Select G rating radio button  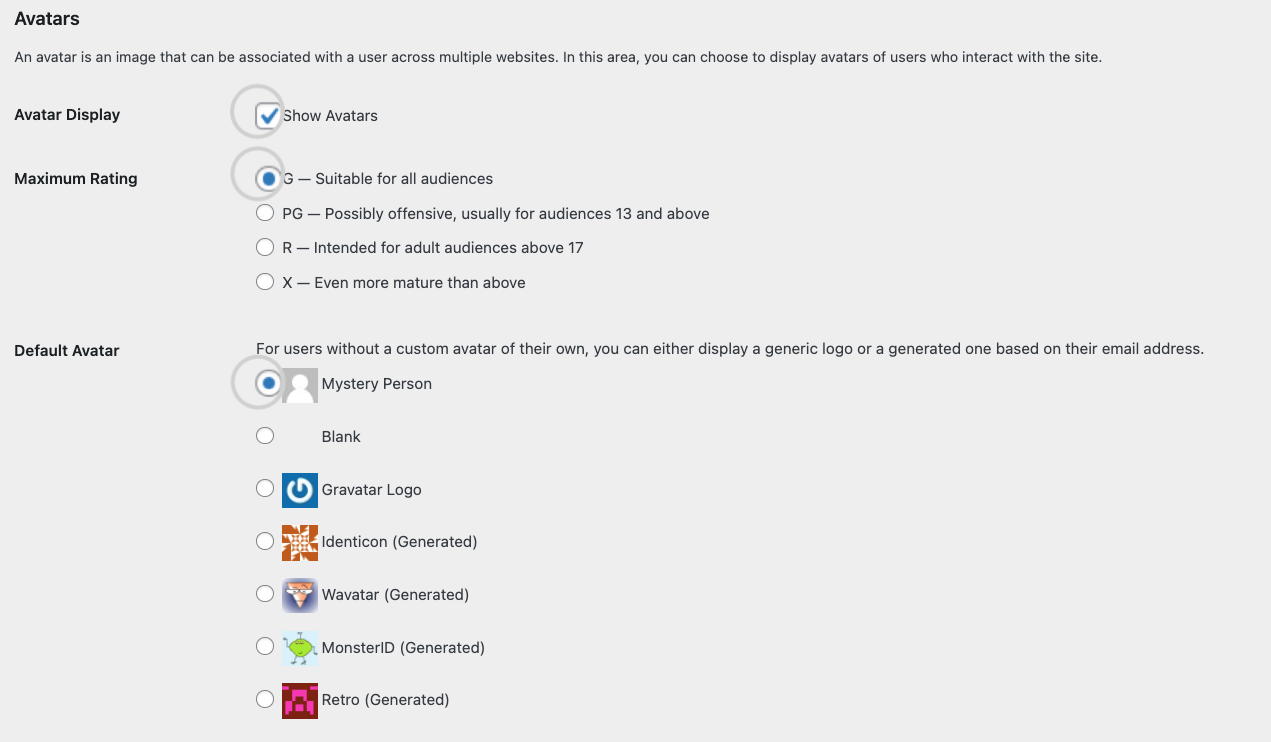click(266, 179)
